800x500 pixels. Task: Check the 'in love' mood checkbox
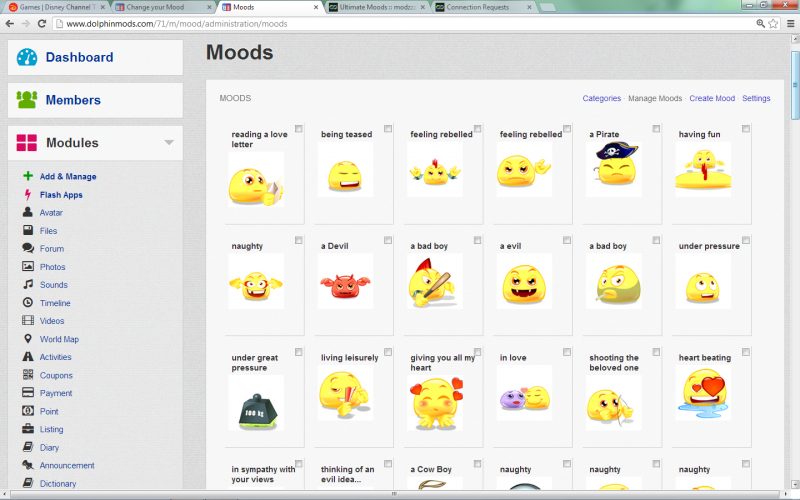[x=567, y=352]
